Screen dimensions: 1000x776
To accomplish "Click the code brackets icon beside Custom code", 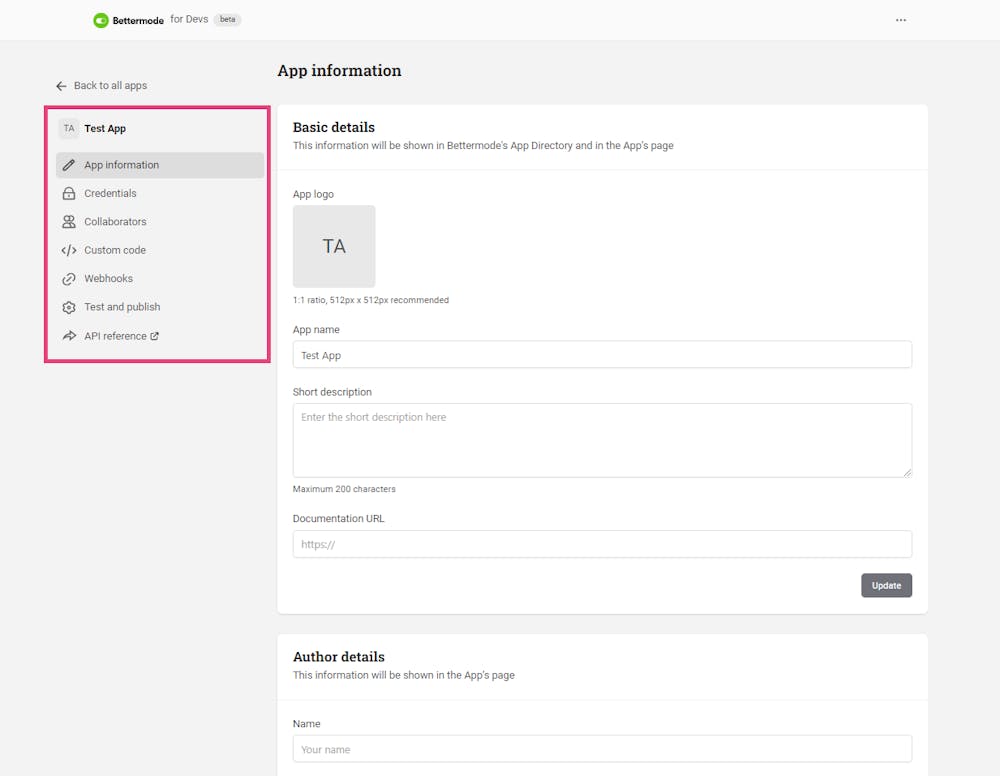I will click(x=69, y=250).
